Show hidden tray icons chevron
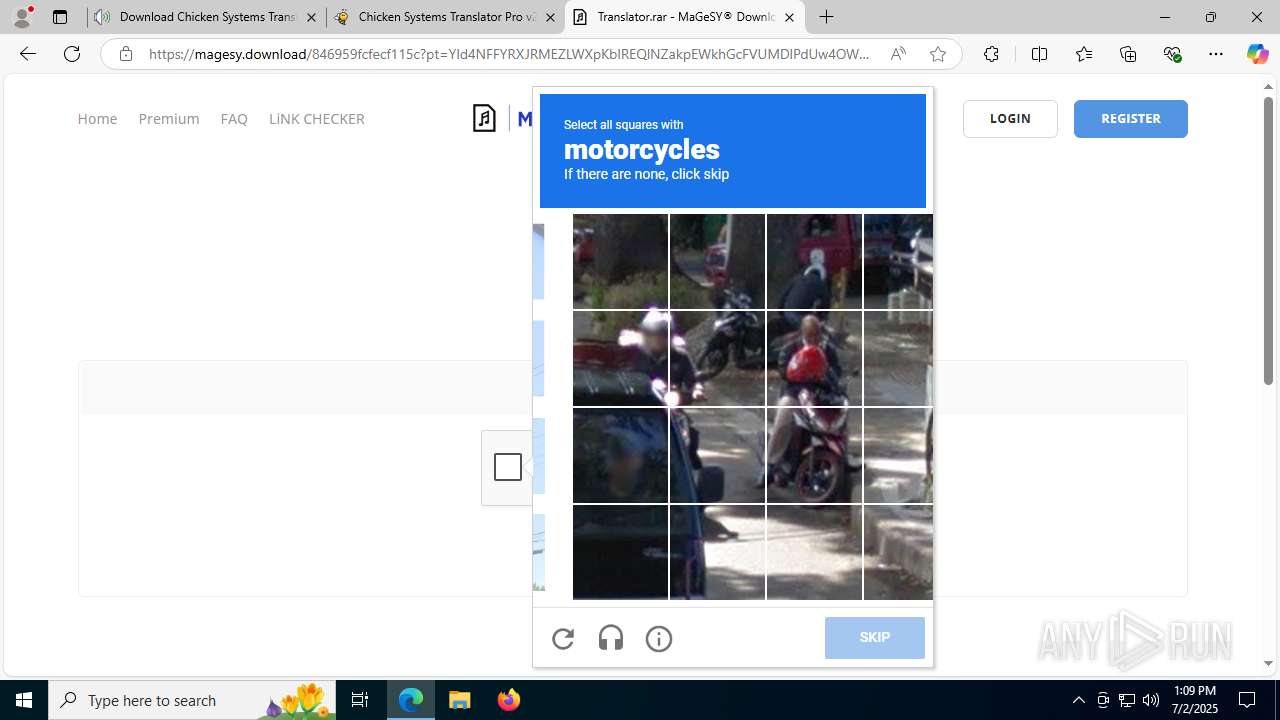Screen dimensions: 1280x720 pyautogui.click(x=1079, y=700)
